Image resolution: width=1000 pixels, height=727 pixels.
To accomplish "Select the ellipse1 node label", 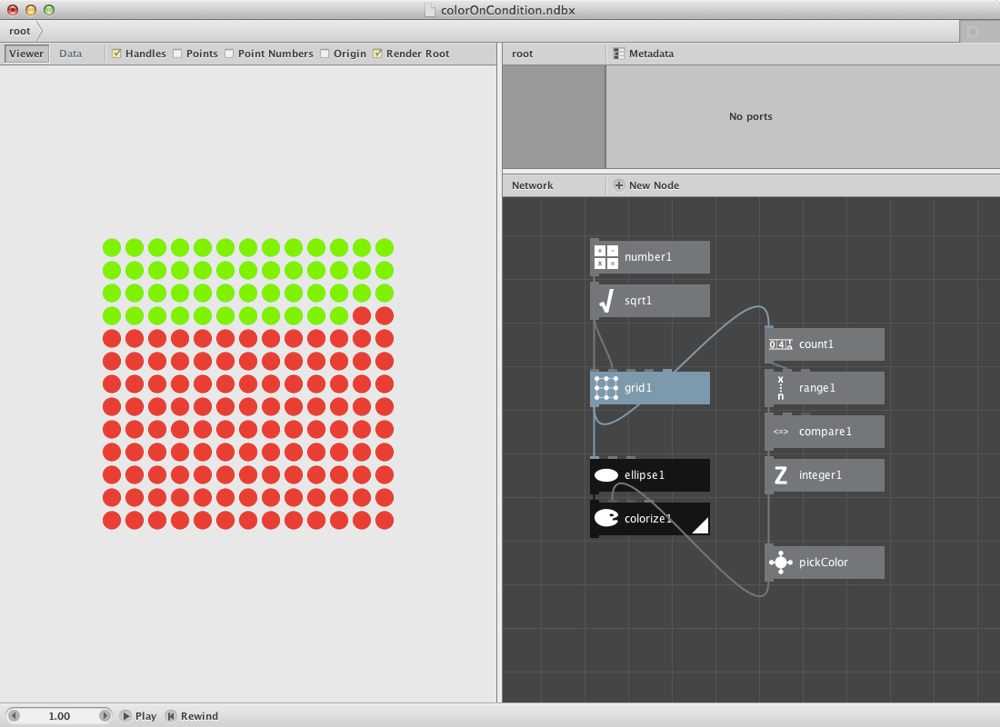I will (644, 475).
